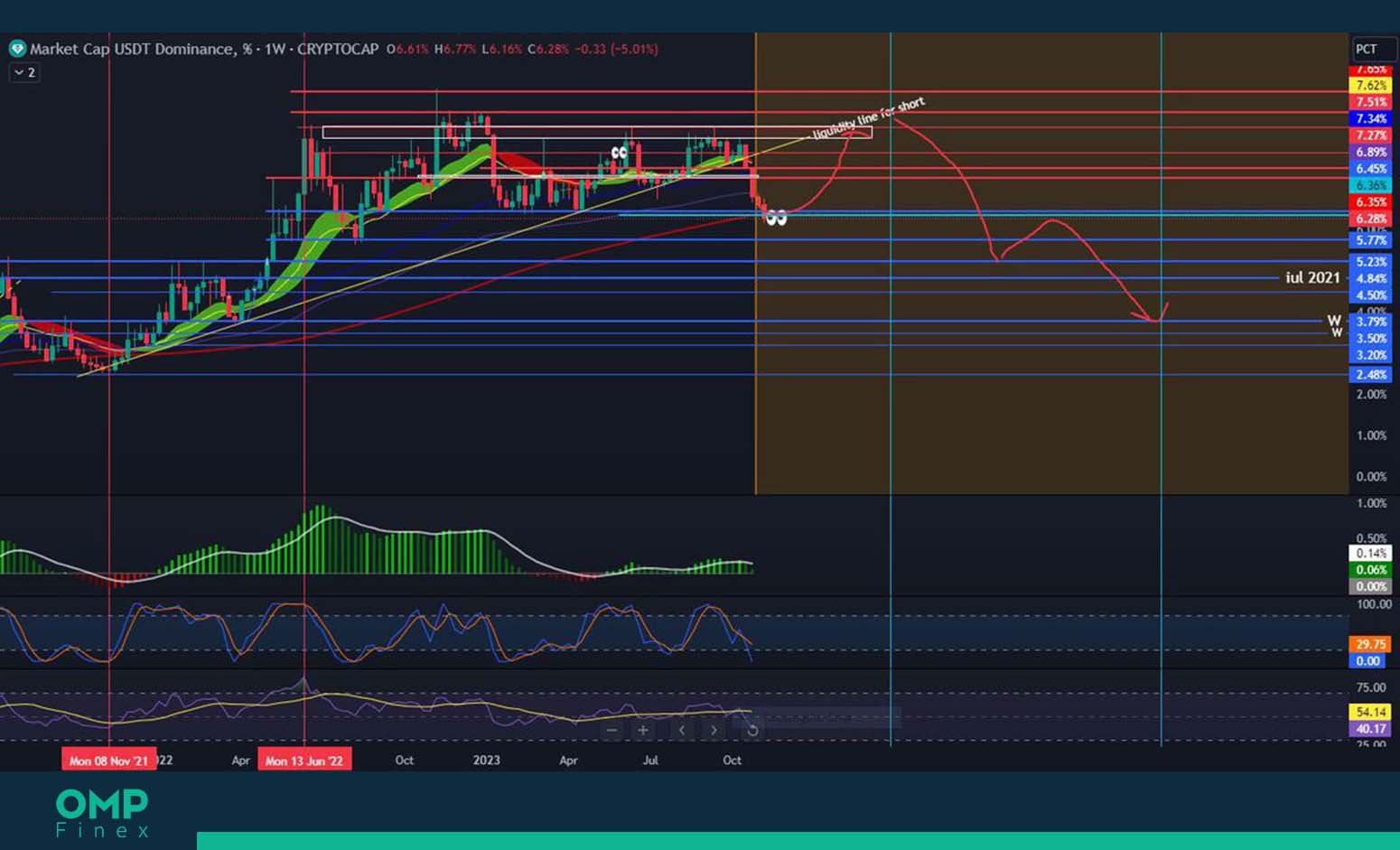Select the 6.45% blue price label
1400x850 pixels.
(1371, 169)
